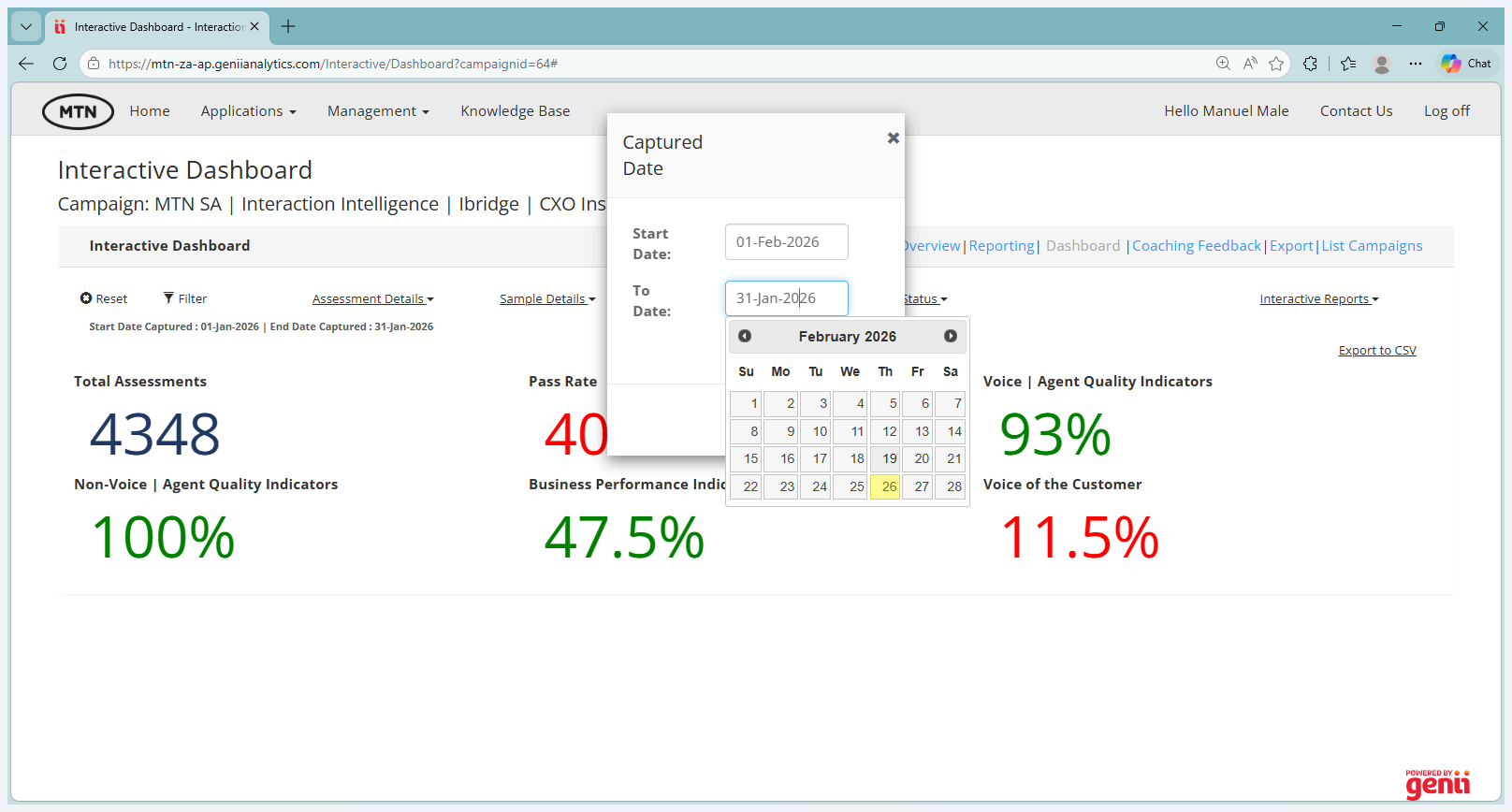Close the Captured Date dialog

[893, 138]
